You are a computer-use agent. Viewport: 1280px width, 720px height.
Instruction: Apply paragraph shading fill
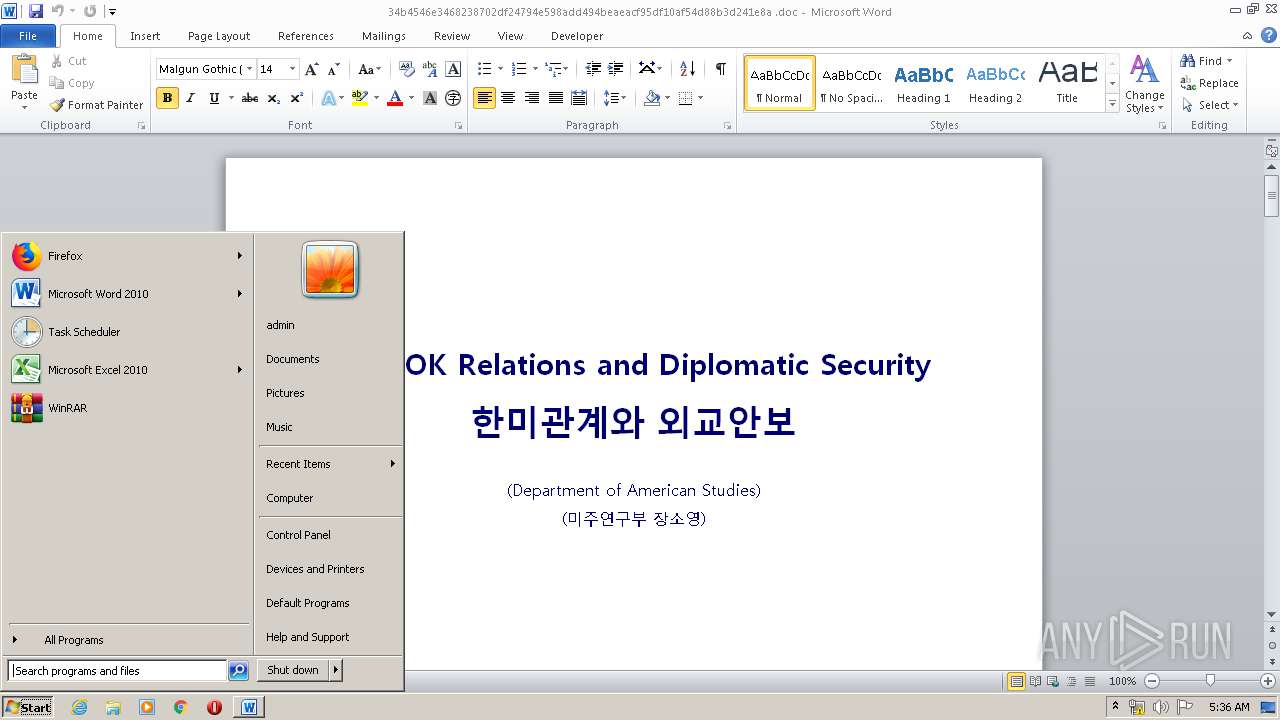(652, 98)
